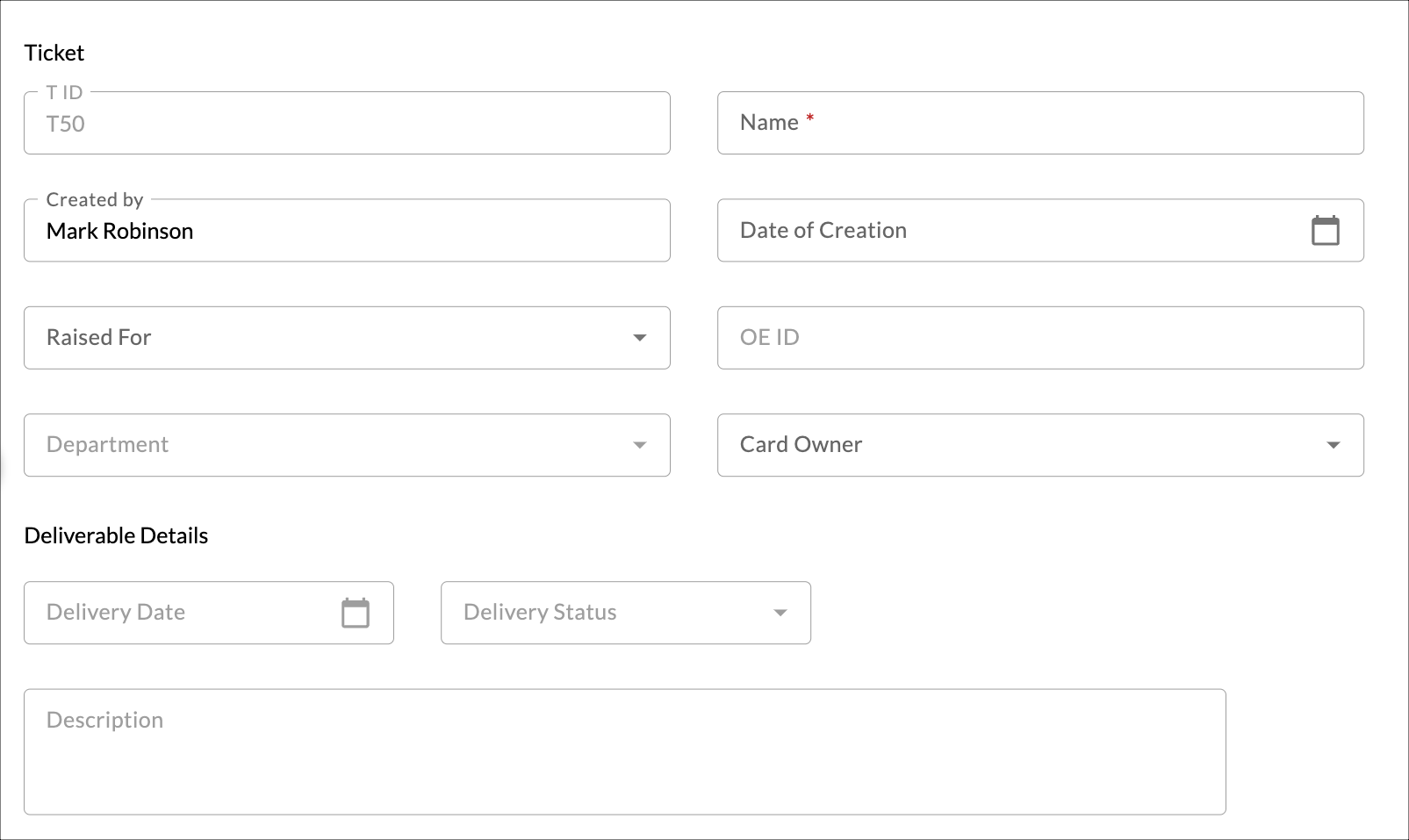Open the Date of Creation calendar icon
This screenshot has width=1409, height=840.
(1326, 230)
